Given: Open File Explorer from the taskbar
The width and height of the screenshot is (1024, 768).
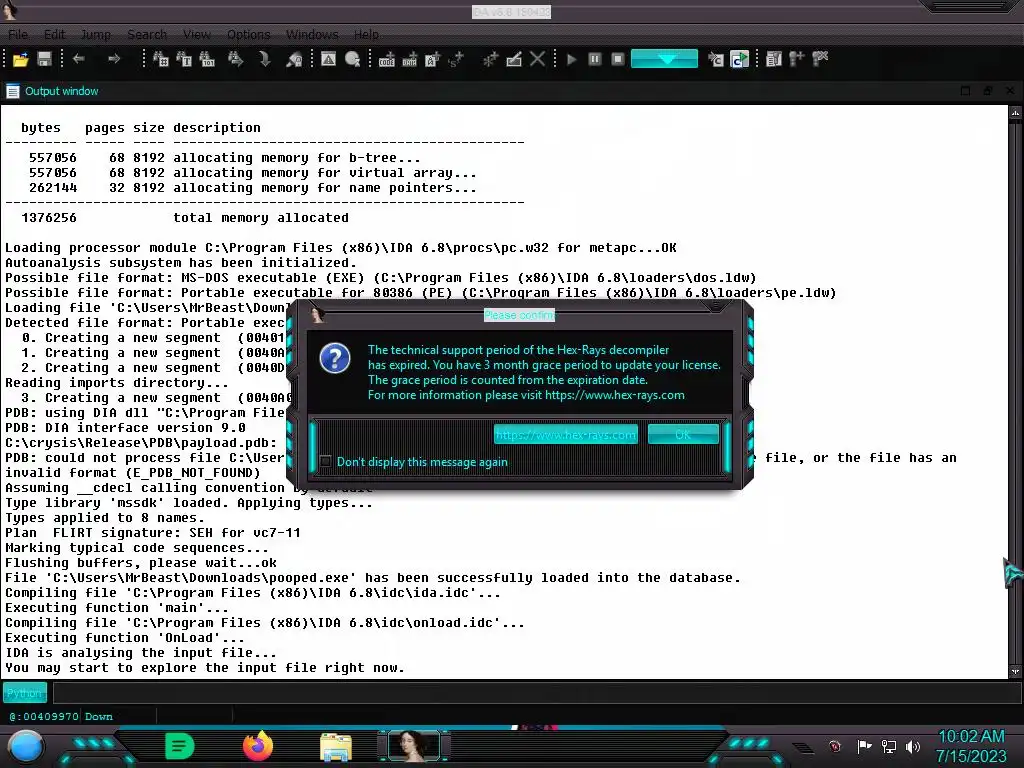Looking at the screenshot, I should pos(336,748).
